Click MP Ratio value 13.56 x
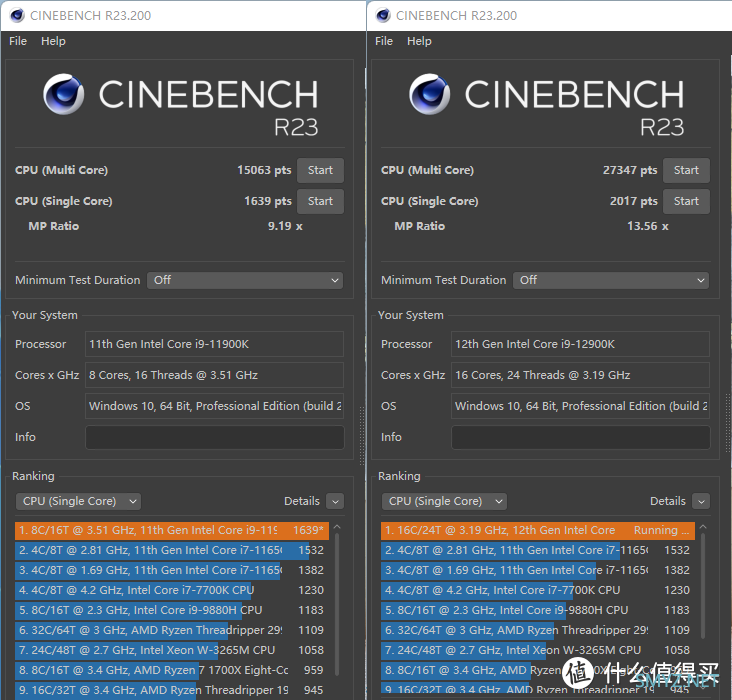This screenshot has width=732, height=700. pyautogui.click(x=648, y=226)
